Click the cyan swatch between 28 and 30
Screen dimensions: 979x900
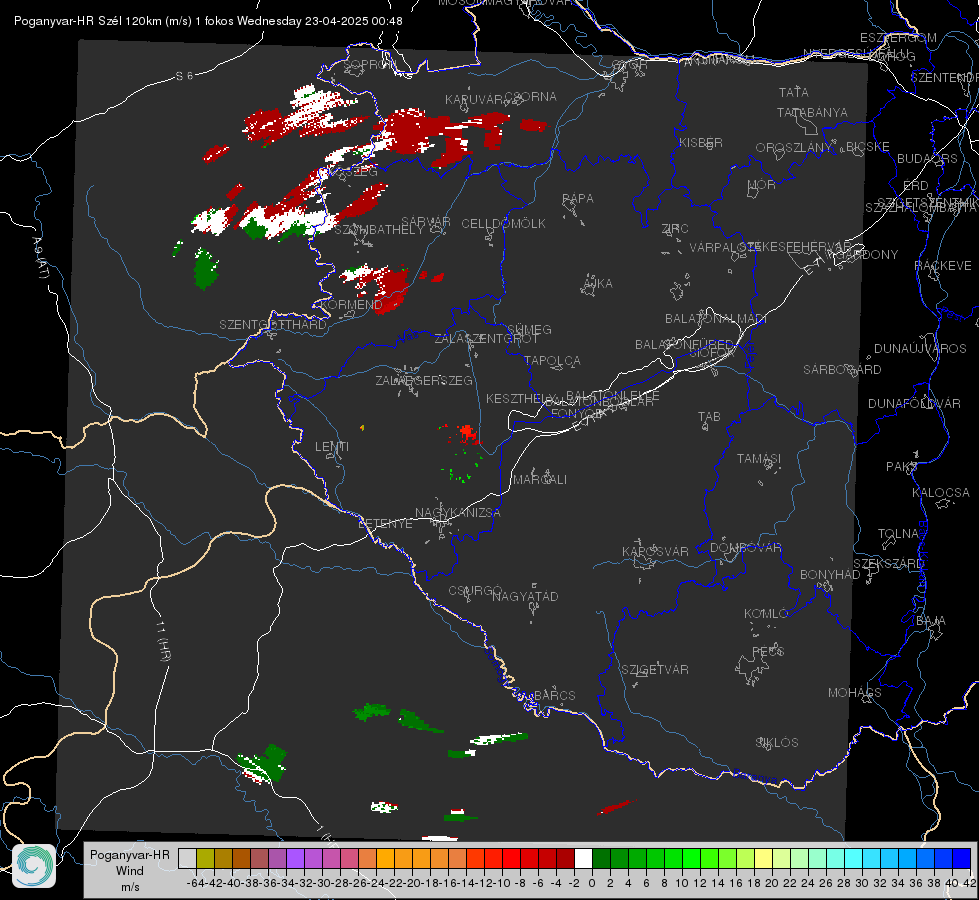853,858
